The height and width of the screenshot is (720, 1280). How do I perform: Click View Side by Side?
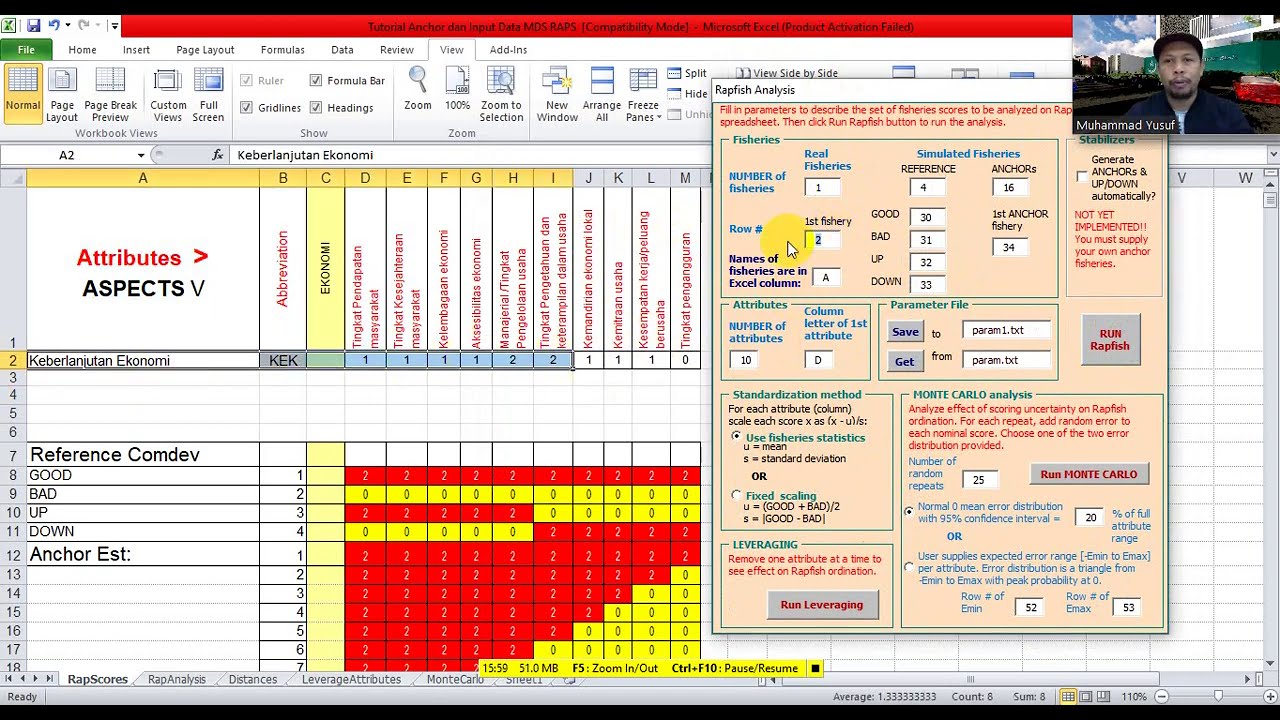click(787, 73)
